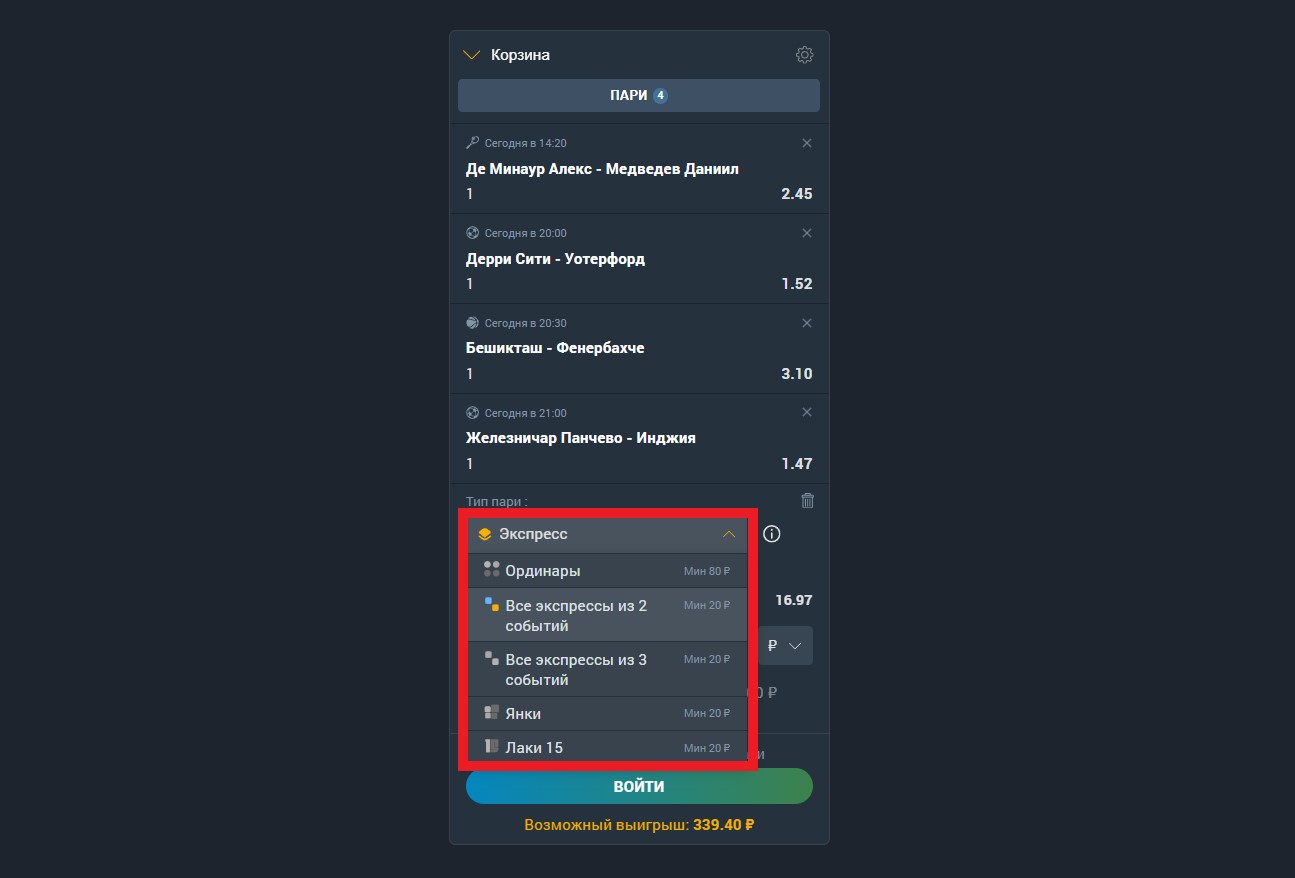Remove the Дерри Сити - Уотерфорд bet
Viewport: 1295px width, 878px height.
[807, 233]
